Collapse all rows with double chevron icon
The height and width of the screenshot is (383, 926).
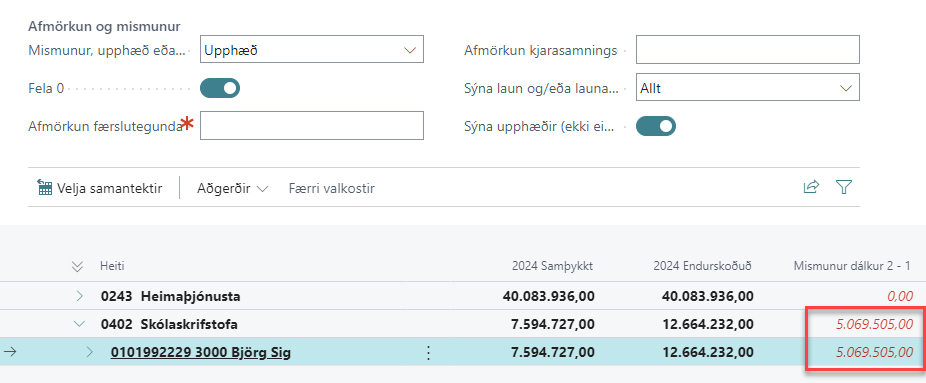tap(77, 267)
